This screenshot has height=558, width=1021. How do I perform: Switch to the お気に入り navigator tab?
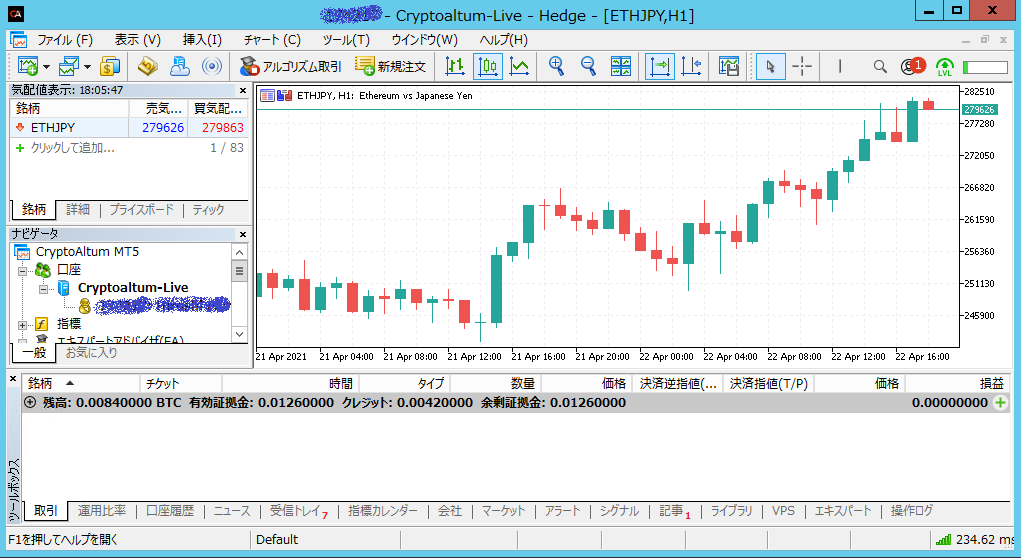click(x=92, y=352)
